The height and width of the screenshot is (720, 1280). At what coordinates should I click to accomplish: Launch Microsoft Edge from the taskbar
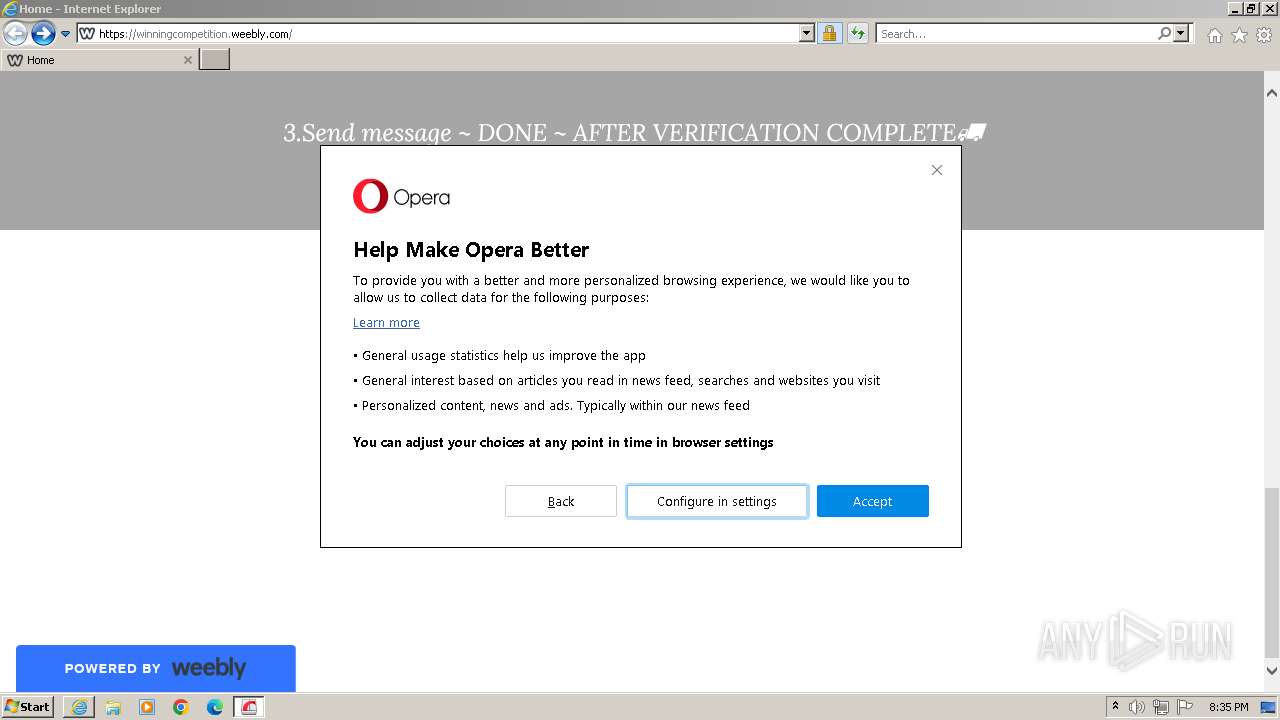point(215,707)
